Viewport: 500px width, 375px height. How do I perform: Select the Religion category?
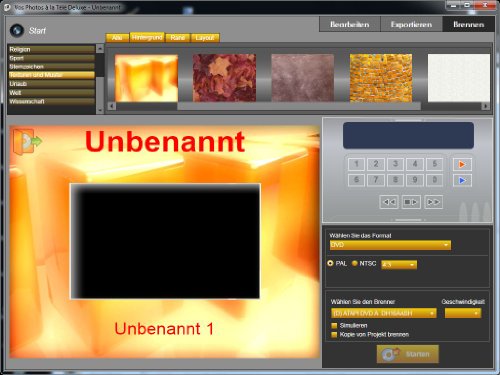pos(52,49)
